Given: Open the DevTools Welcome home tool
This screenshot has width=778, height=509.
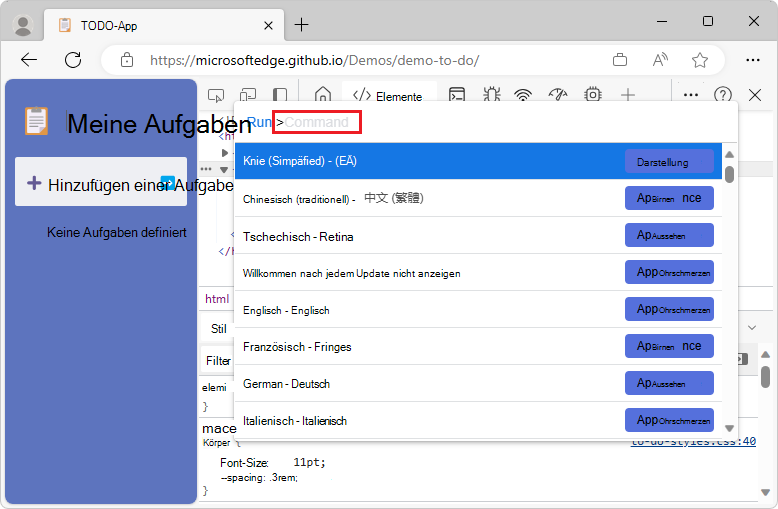Looking at the screenshot, I should [323, 94].
